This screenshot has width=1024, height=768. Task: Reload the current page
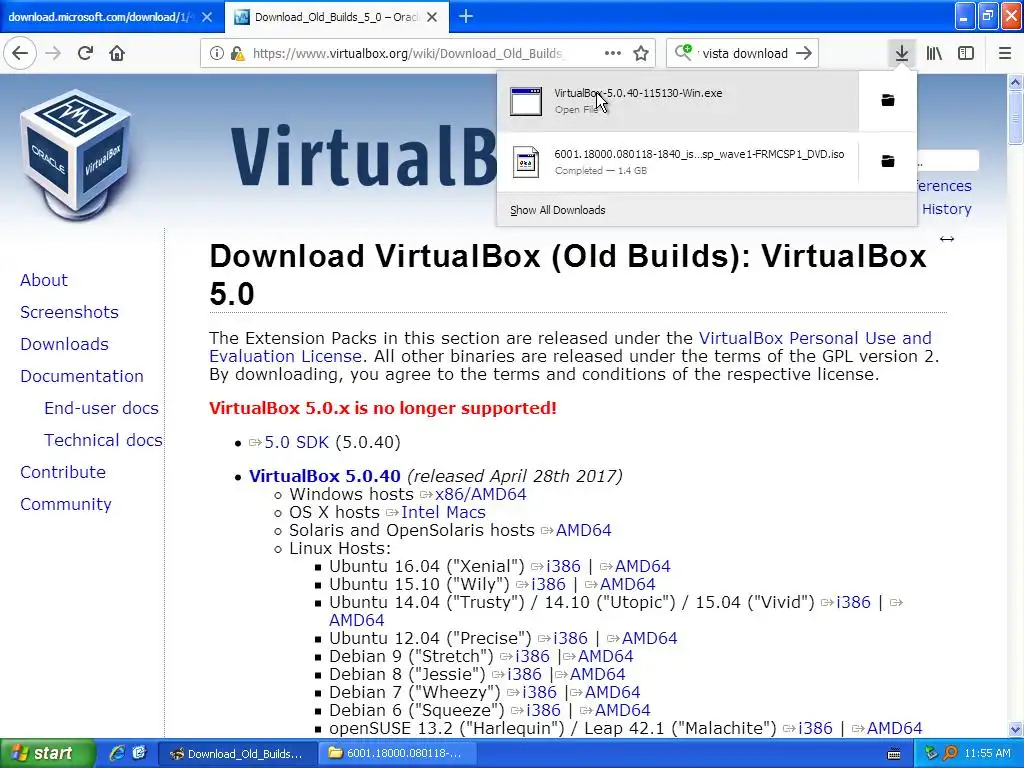point(86,53)
